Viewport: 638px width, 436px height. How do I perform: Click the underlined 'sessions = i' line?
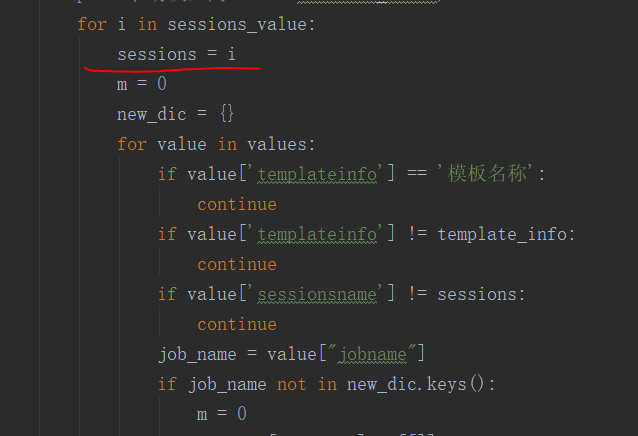point(176,54)
